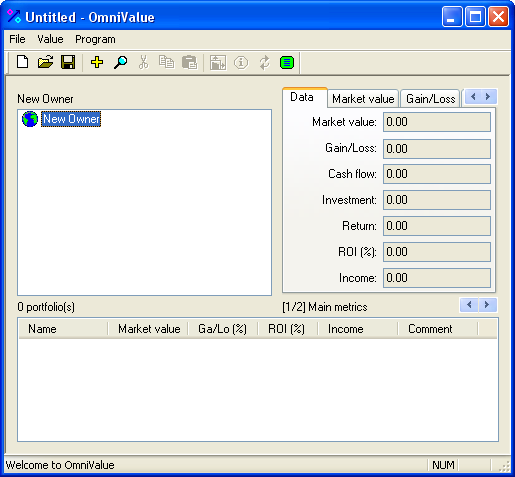Image resolution: width=515 pixels, height=477 pixels.
Task: Click the paste clipboard icon
Action: click(190, 62)
